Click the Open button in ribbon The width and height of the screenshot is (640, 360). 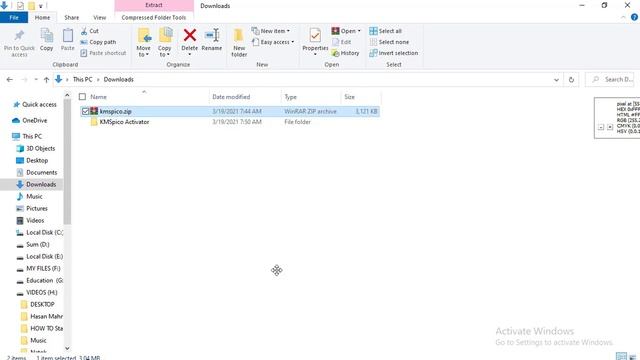click(346, 31)
